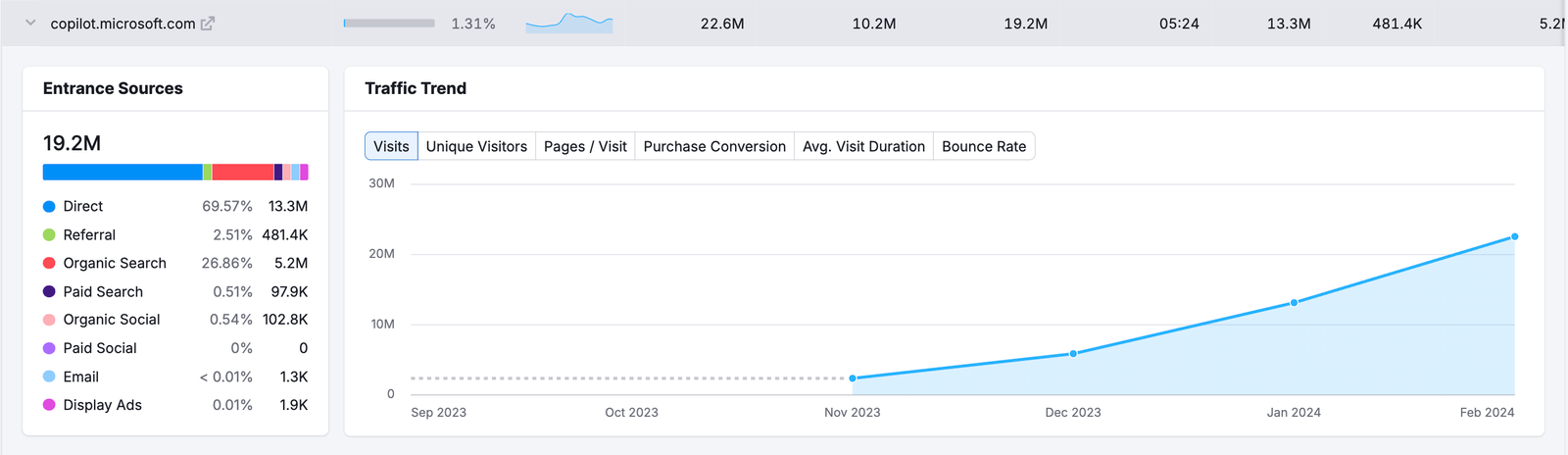The image size is (1568, 455).
Task: Click the red Organic Search bar segment
Action: [242, 173]
